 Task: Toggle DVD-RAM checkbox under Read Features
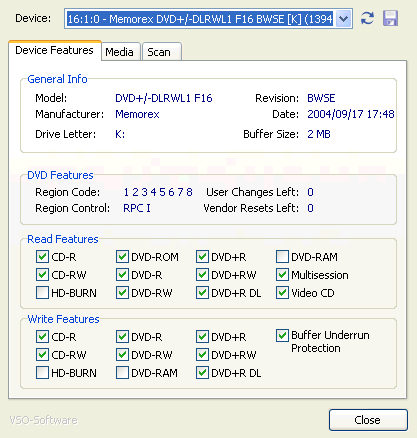[282, 257]
